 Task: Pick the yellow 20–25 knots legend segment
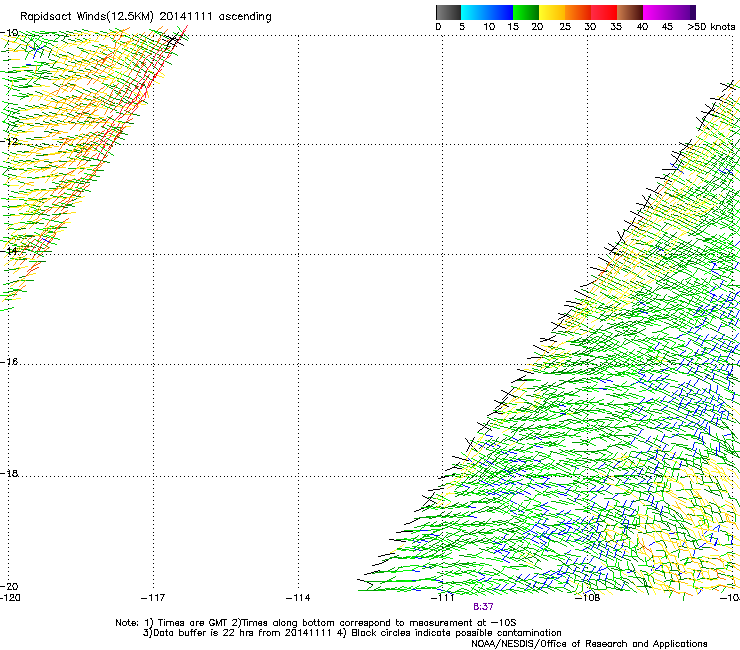[552, 12]
